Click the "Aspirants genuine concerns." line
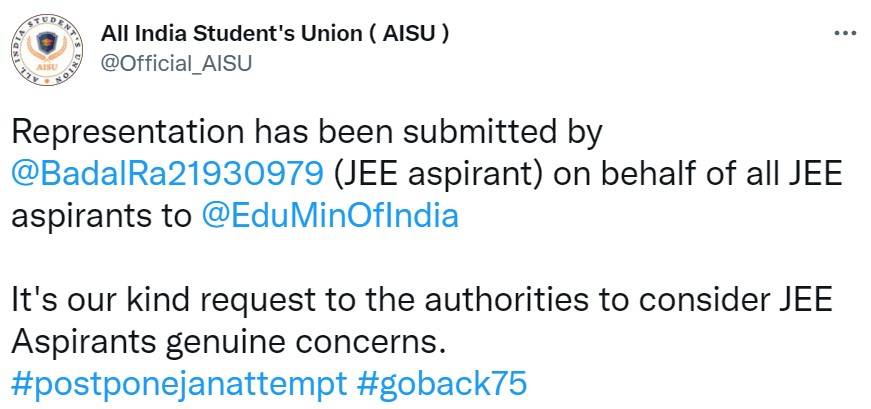The image size is (871, 409). click(226, 341)
